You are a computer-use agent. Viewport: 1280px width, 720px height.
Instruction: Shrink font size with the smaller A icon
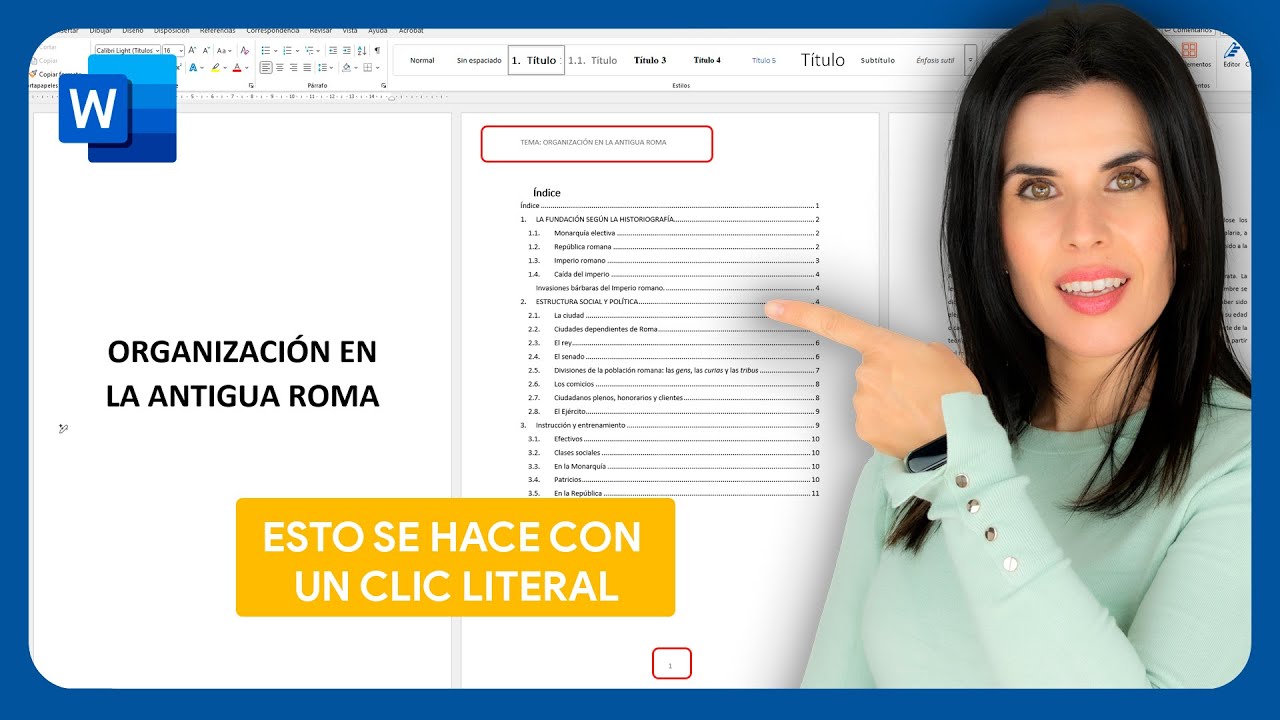click(x=206, y=50)
